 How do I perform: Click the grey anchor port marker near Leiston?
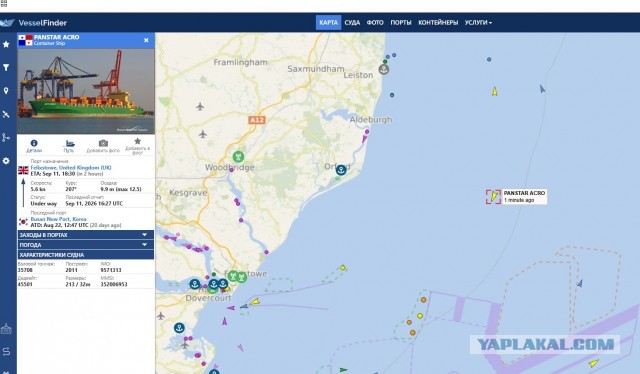[x=383, y=69]
